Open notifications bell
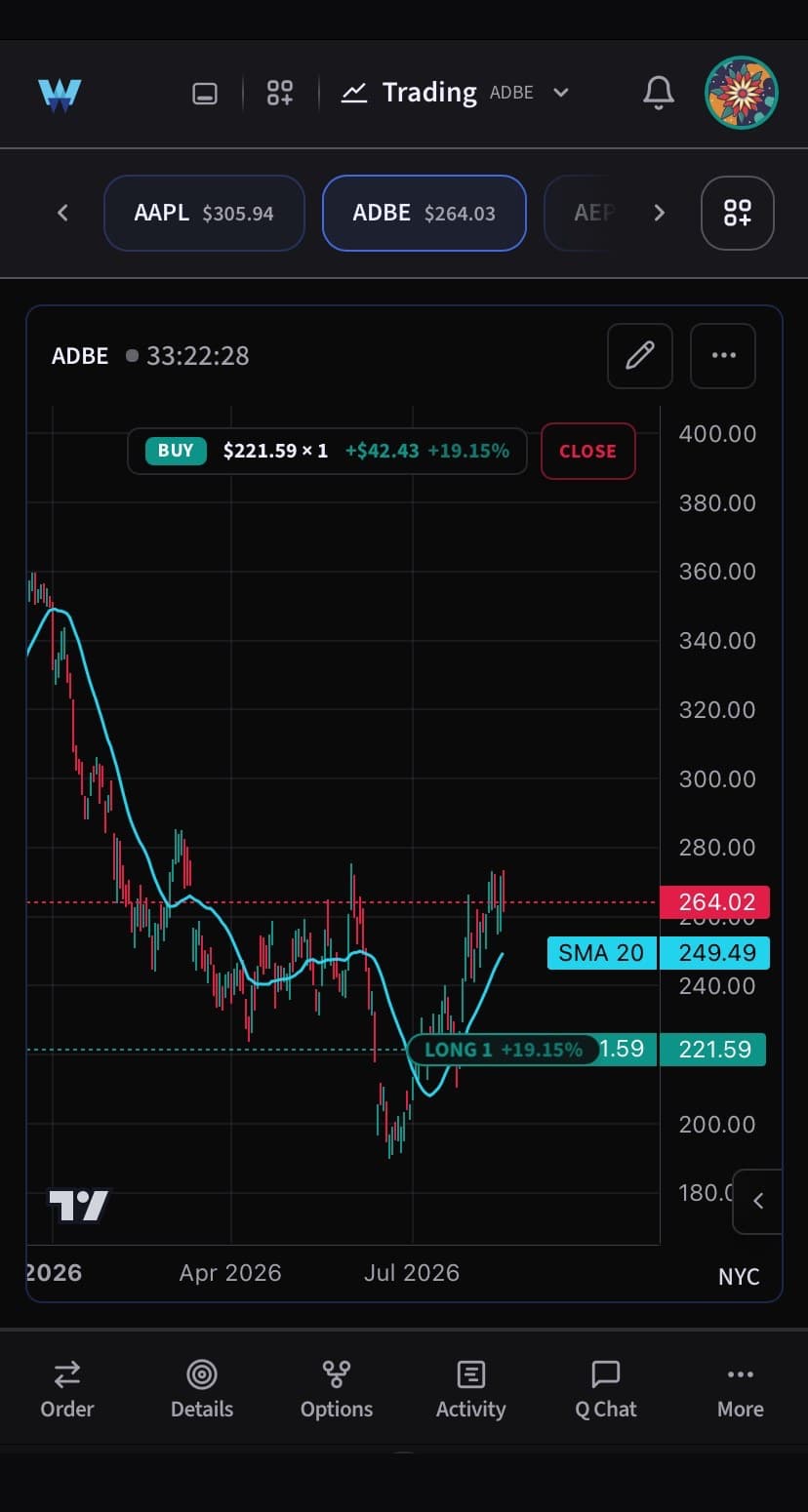This screenshot has height=1512, width=808. click(659, 94)
